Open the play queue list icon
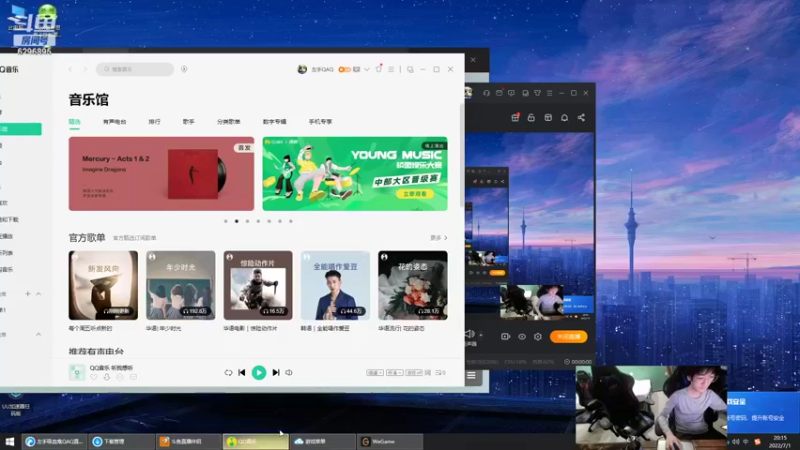Screen dimensions: 800x450 click(x=440, y=373)
